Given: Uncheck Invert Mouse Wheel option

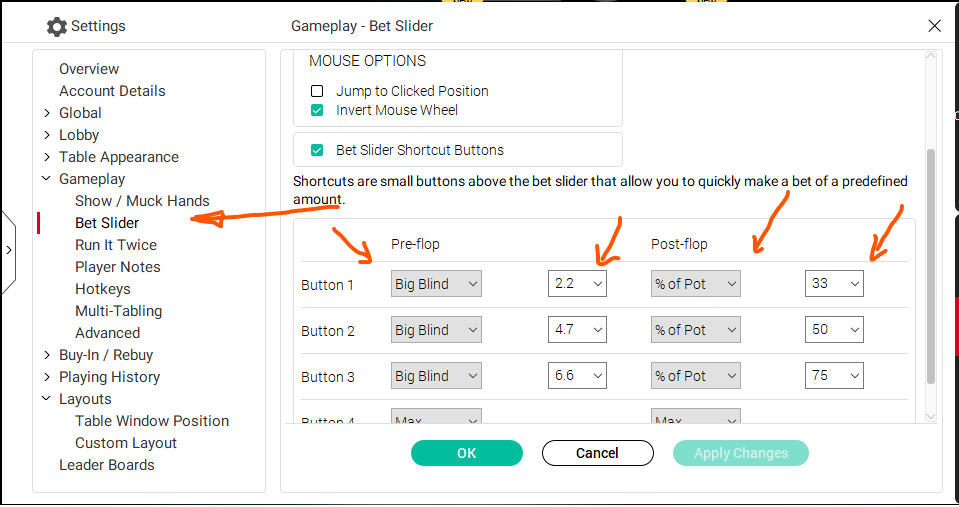Looking at the screenshot, I should pos(317,110).
